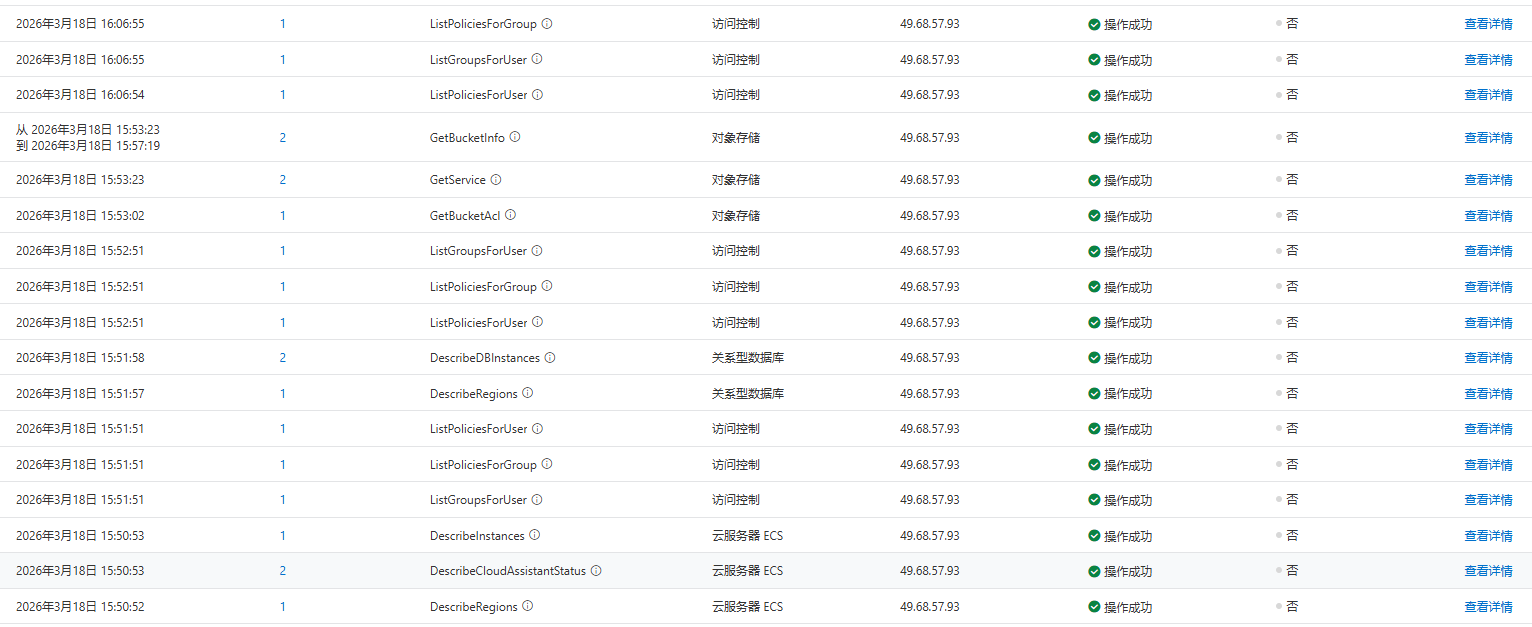The height and width of the screenshot is (627, 1532).
Task: Click info icon next to DescribeDBInstances
Action: click(550, 358)
